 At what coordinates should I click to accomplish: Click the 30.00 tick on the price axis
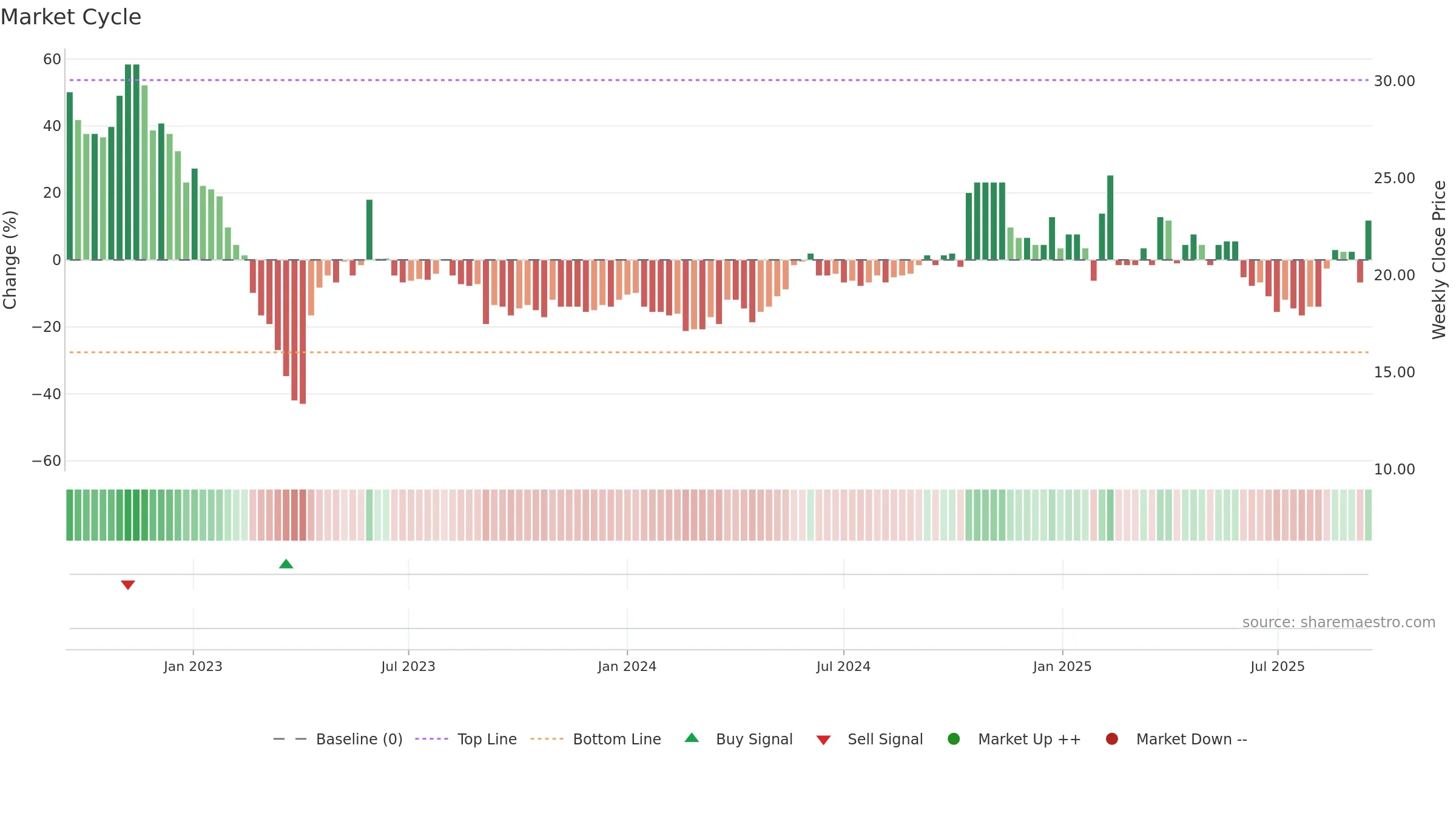point(1394,81)
